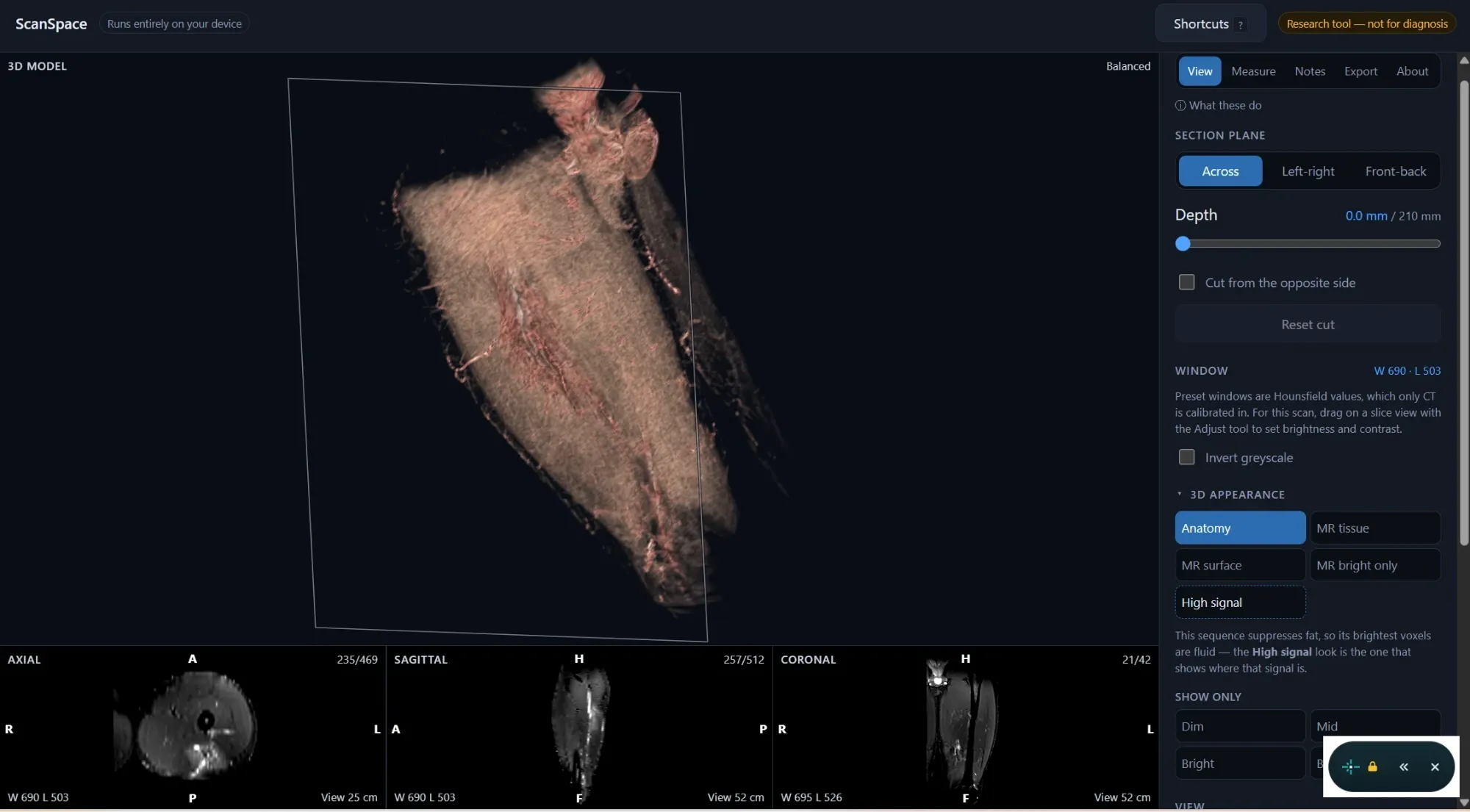Open the Notes tab
Screen dimensions: 1470x812
pyautogui.click(x=1310, y=71)
